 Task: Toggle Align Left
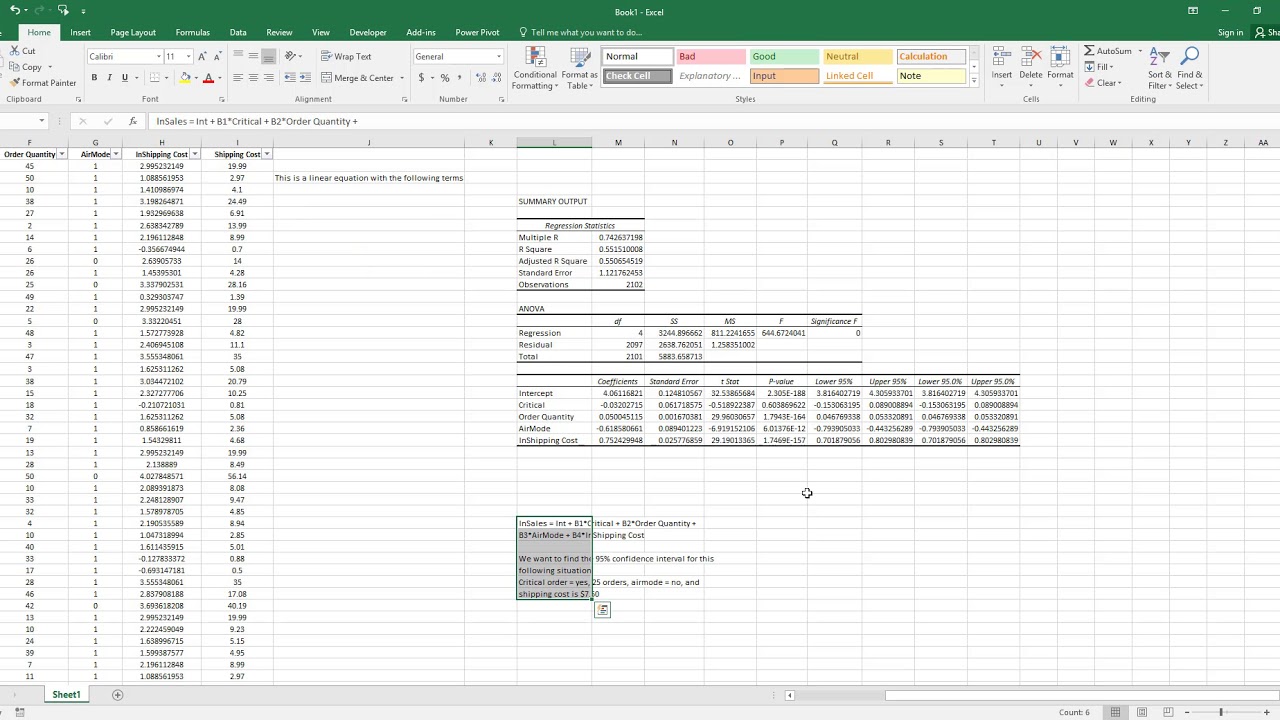point(238,78)
